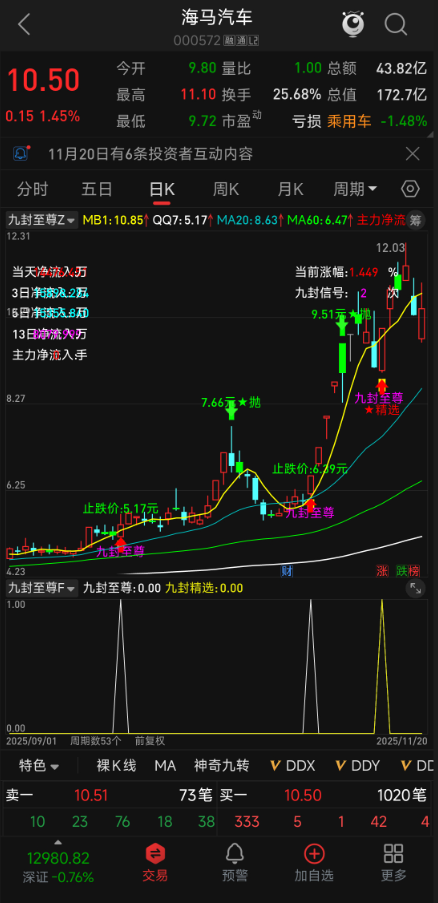The width and height of the screenshot is (438, 903).
Task: Open the stock search magnifier
Action: tap(396, 24)
